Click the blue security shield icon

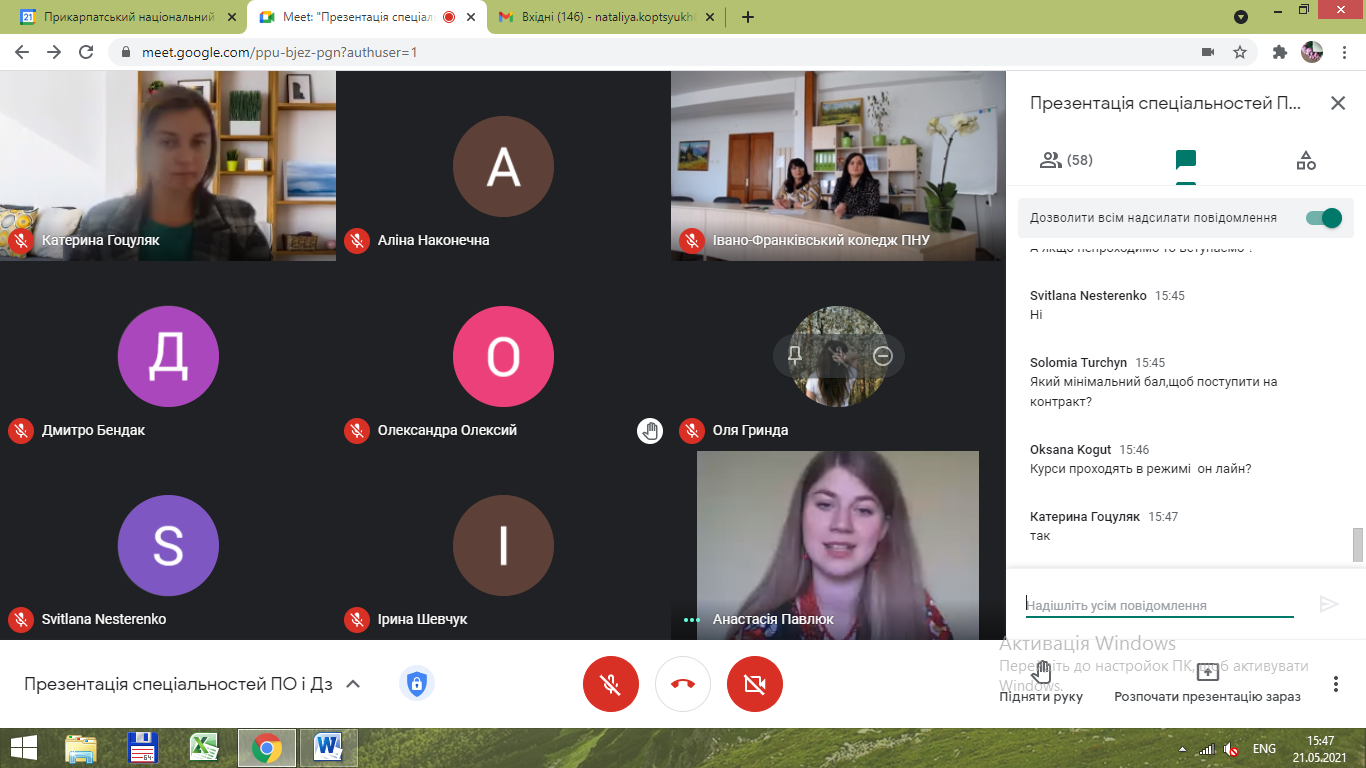pos(417,684)
